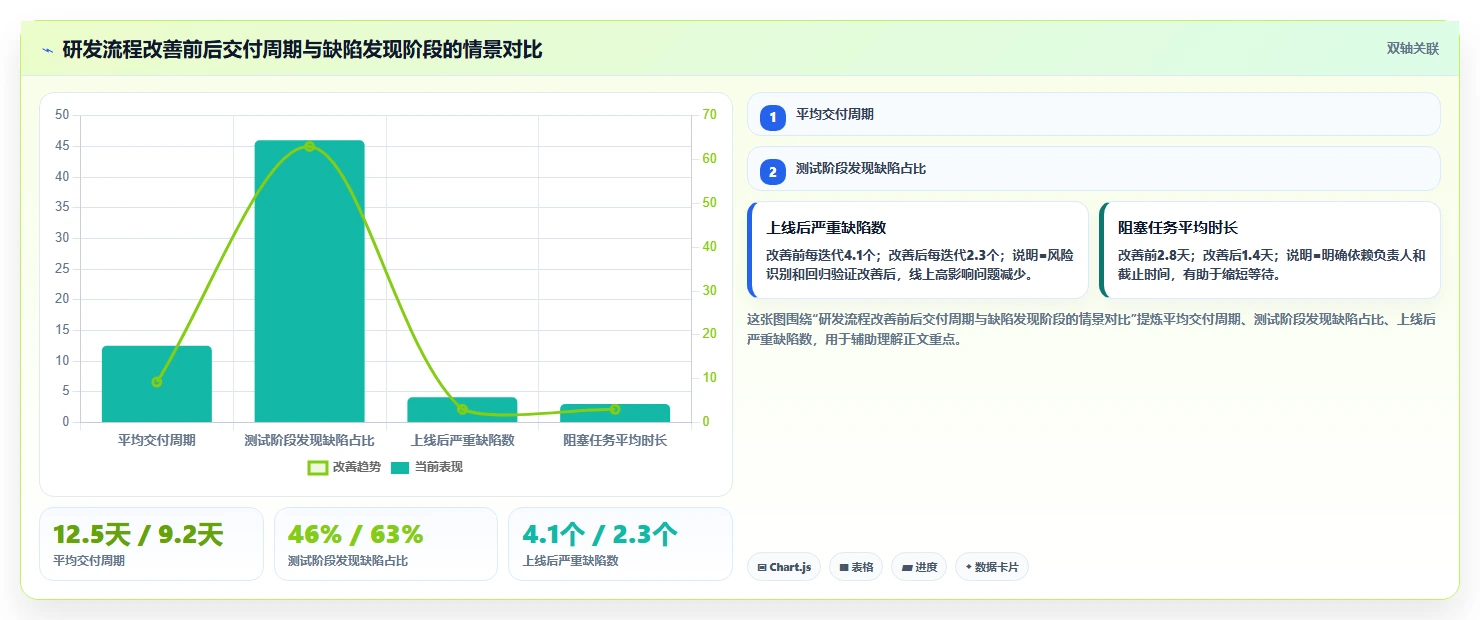Click the 上线后严重缺陷数 bar
1480x620 pixels.
pyautogui.click(x=462, y=409)
